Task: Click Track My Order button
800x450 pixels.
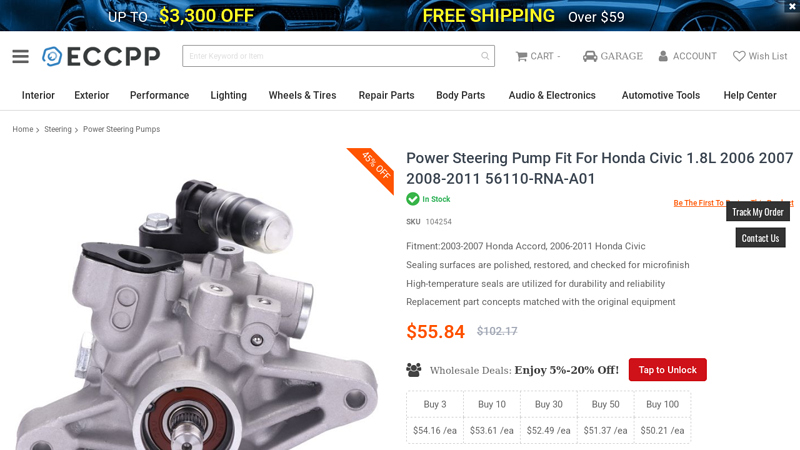Action: [x=758, y=212]
